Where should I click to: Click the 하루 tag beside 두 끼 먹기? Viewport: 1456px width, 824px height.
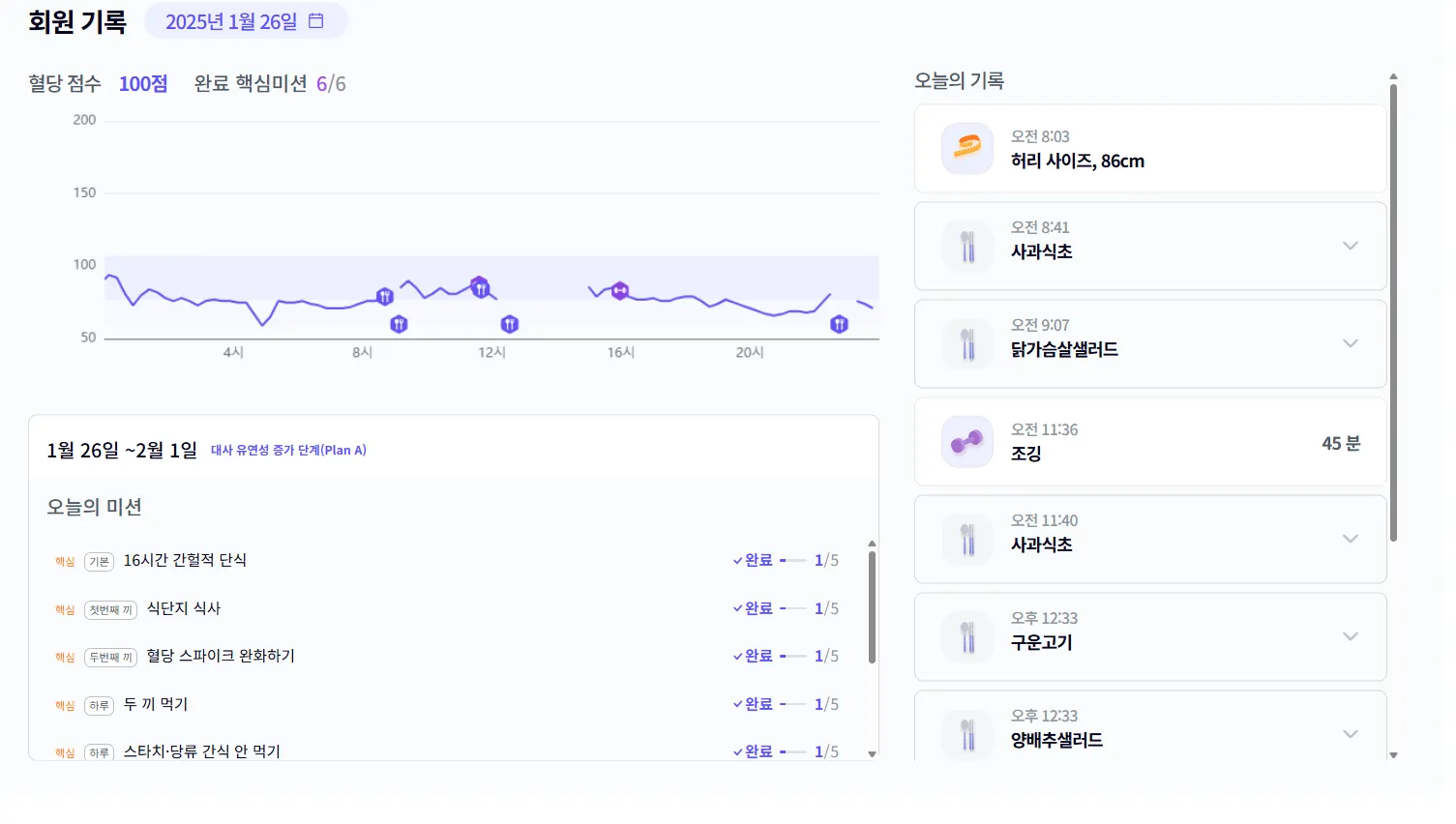click(x=100, y=705)
